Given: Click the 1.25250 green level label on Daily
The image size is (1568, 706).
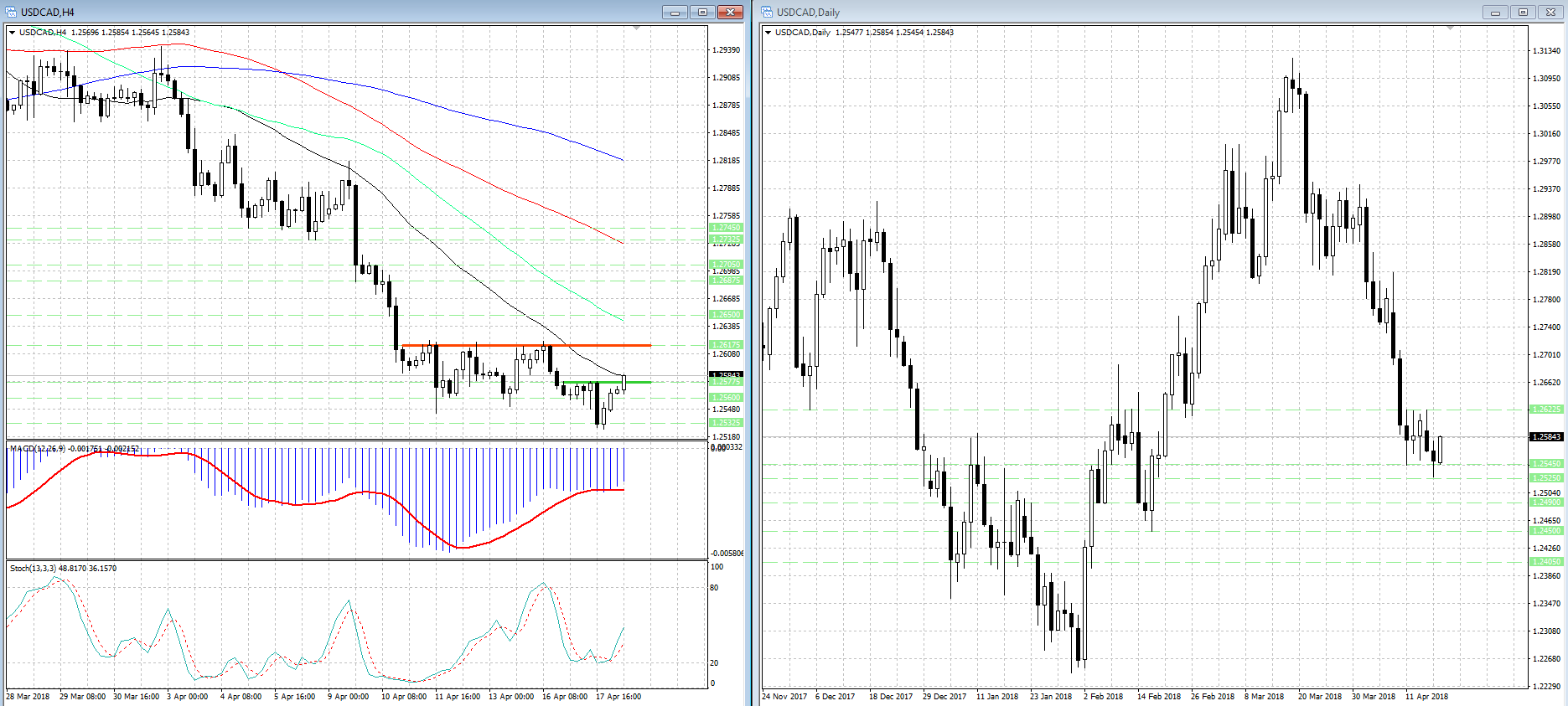Looking at the screenshot, I should [1546, 478].
